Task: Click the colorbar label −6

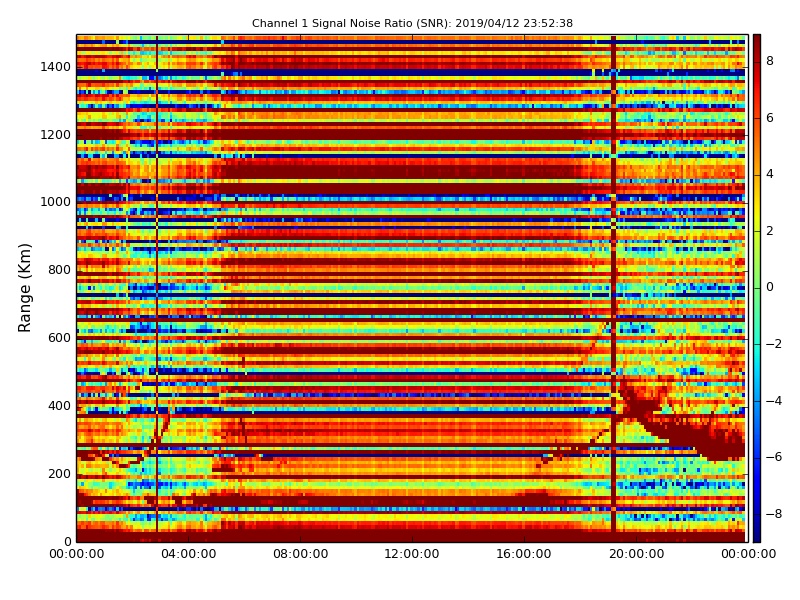Action: point(773,457)
